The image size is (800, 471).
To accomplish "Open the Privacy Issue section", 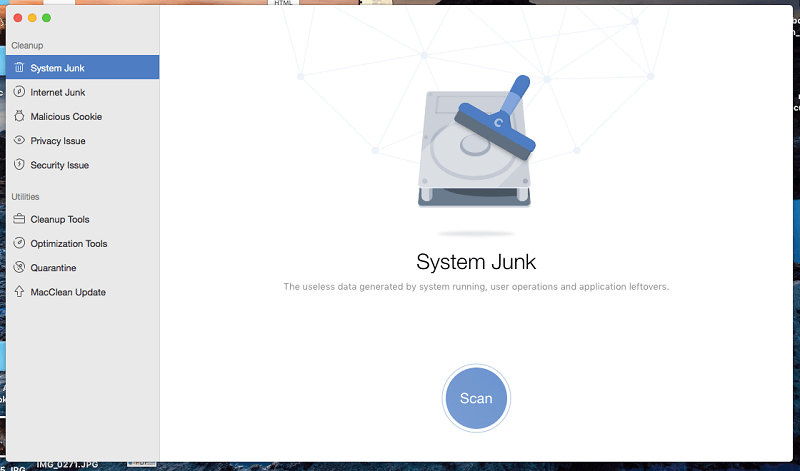I will pos(83,140).
